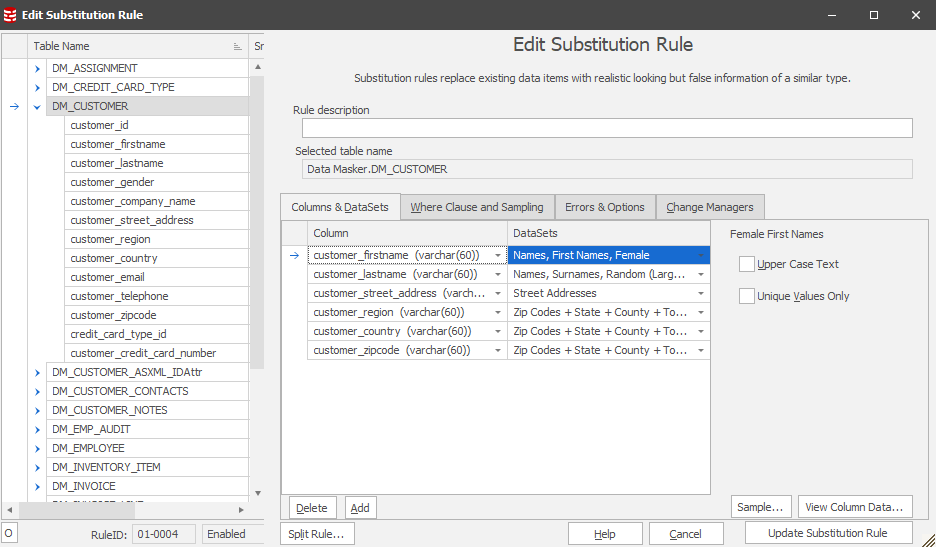
Task: Click the Table Name column sort icon
Action: tap(237, 46)
